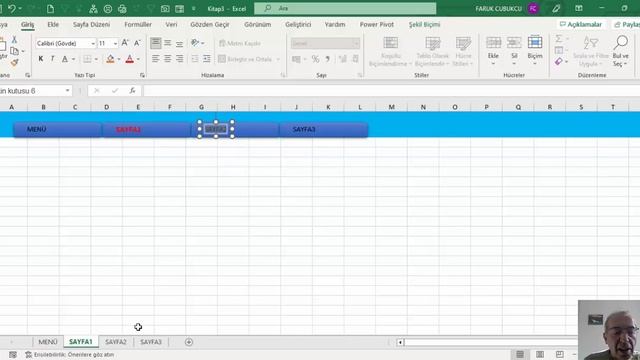Click the SAYFA3 shape button on sheet

324,129
